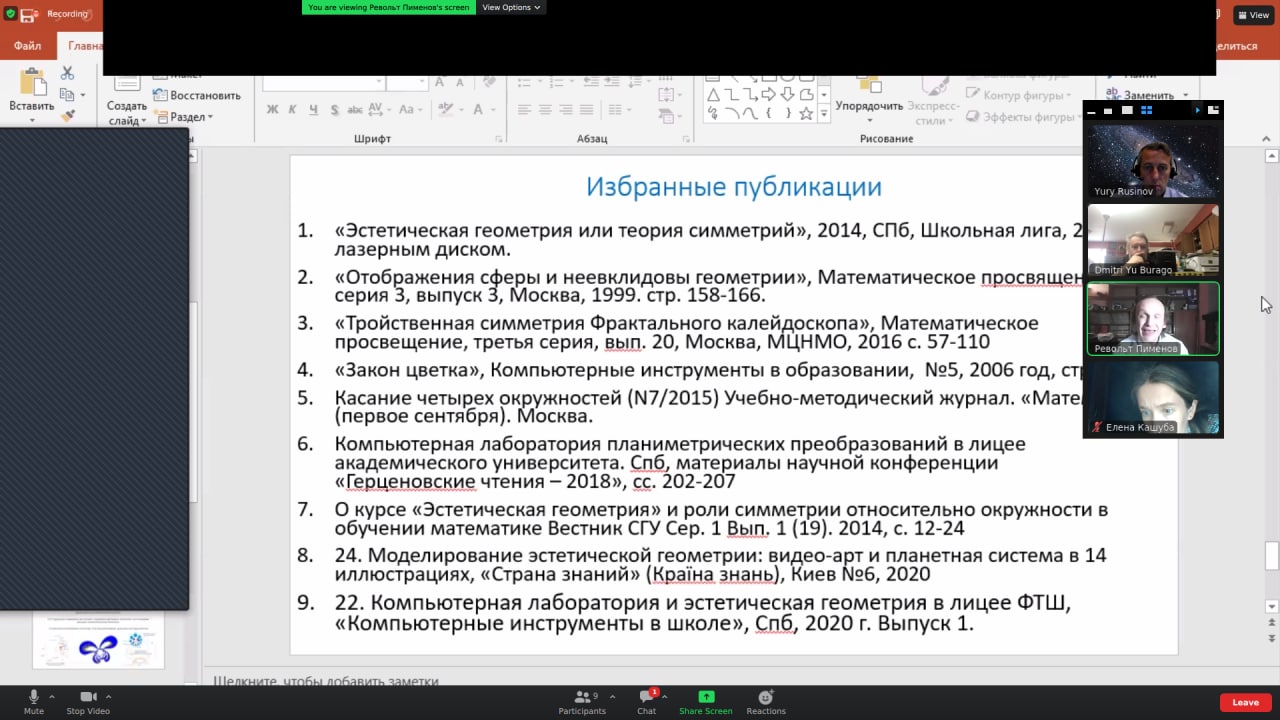Click the Cut scissors icon
Image resolution: width=1280 pixels, height=720 pixels.
67,73
